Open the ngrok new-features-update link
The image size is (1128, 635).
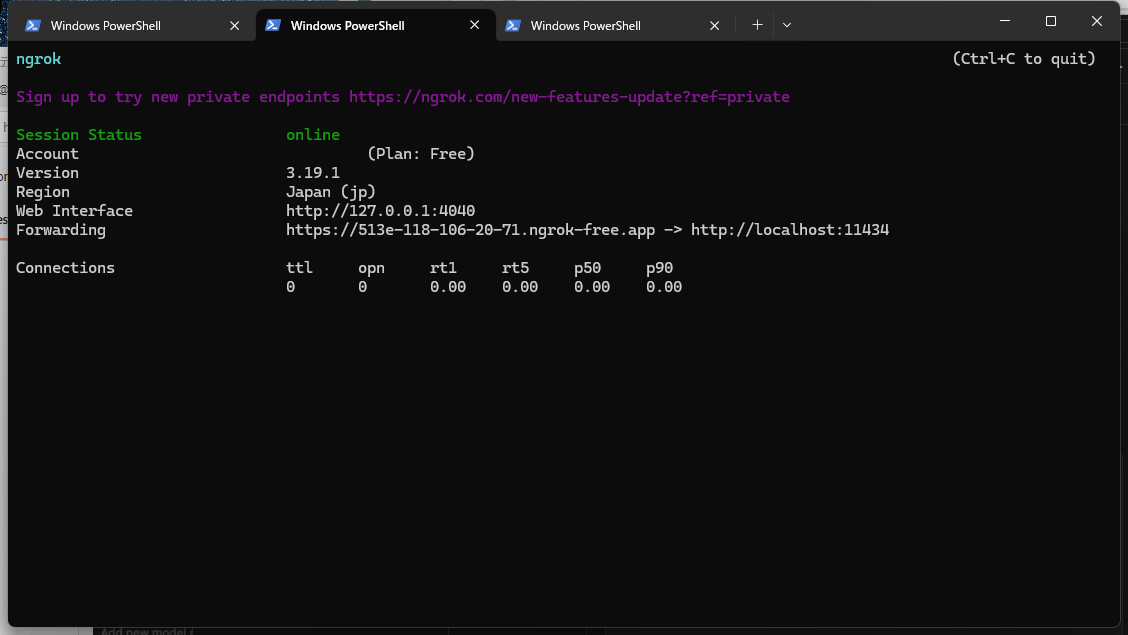pos(569,97)
